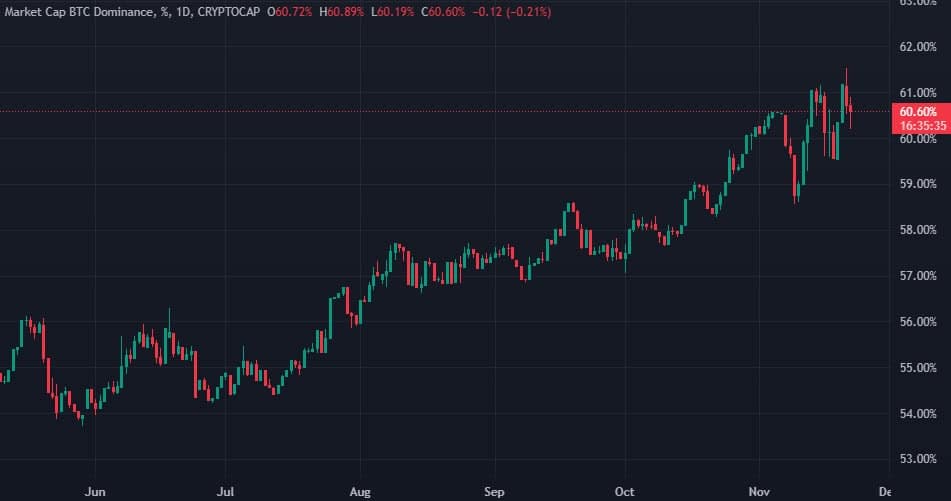
Task: Click the CRYPTOCAP source label
Action: pyautogui.click(x=229, y=12)
